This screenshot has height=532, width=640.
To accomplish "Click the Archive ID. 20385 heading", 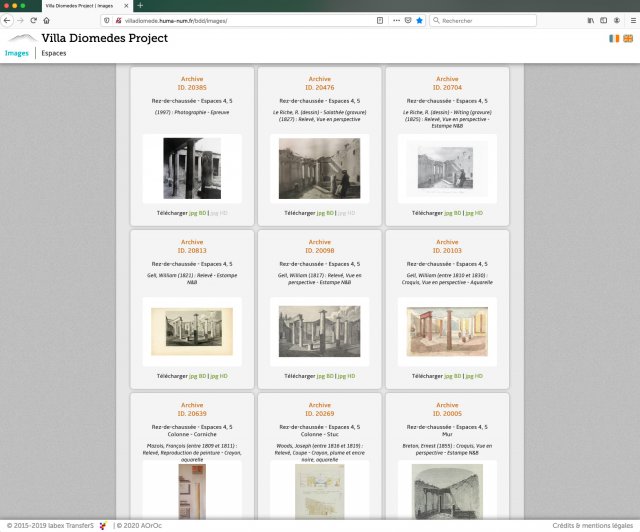I will pos(192,83).
